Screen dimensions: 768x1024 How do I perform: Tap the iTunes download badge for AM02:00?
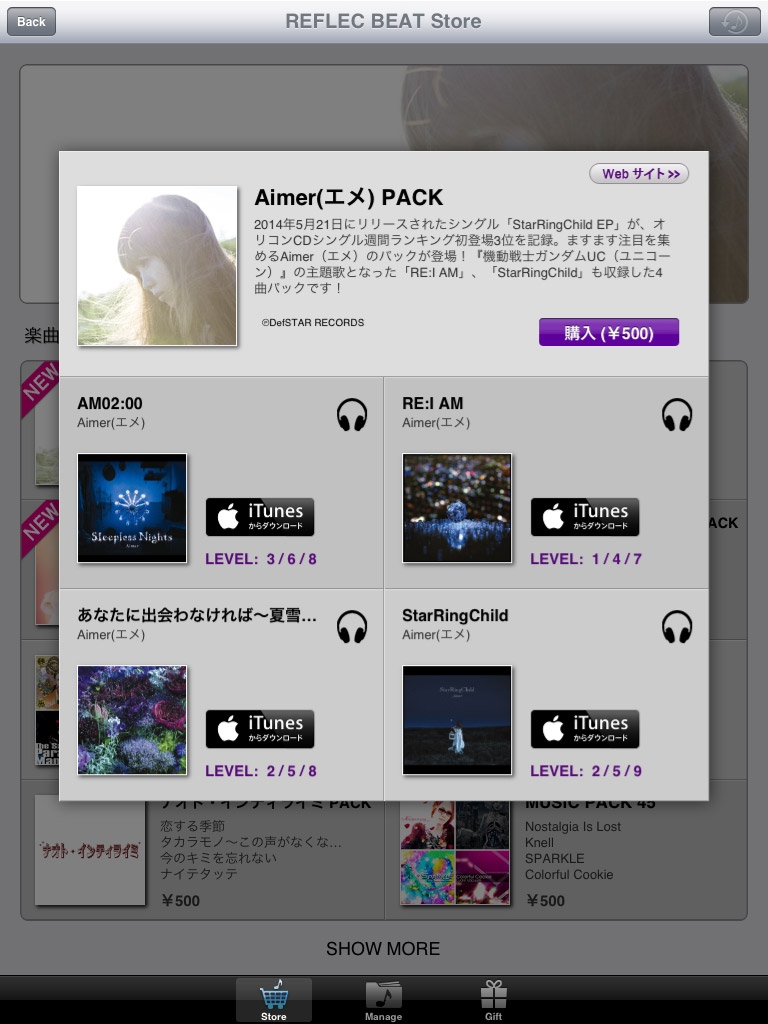click(260, 517)
